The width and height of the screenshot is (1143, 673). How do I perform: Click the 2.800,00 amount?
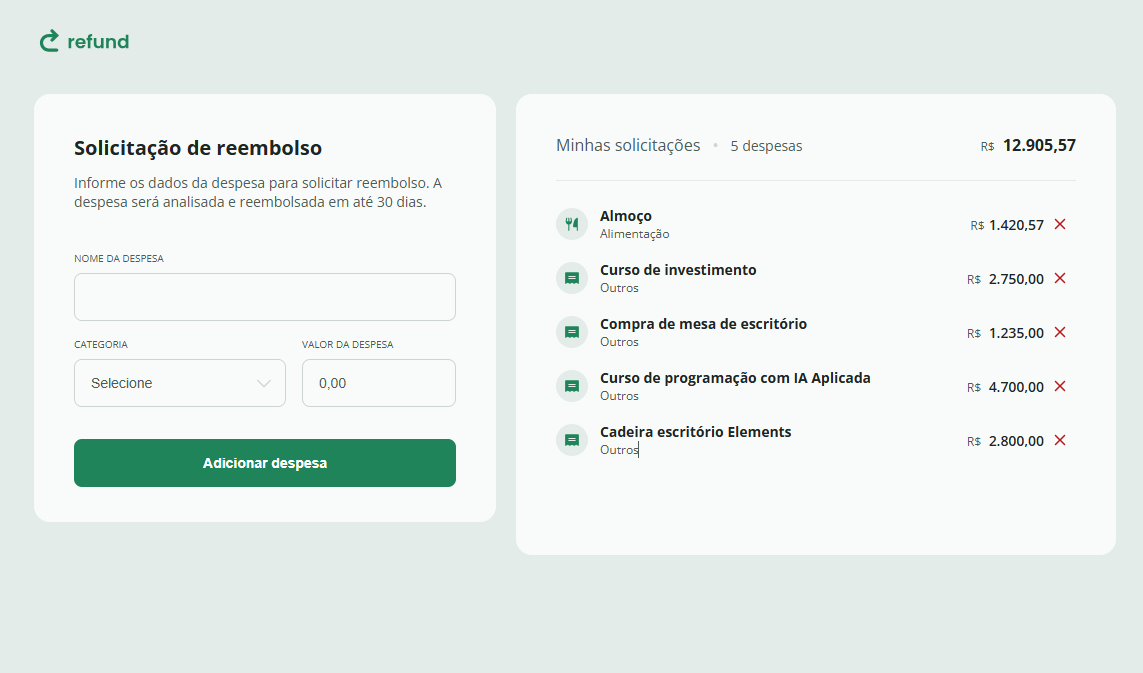pos(1016,441)
